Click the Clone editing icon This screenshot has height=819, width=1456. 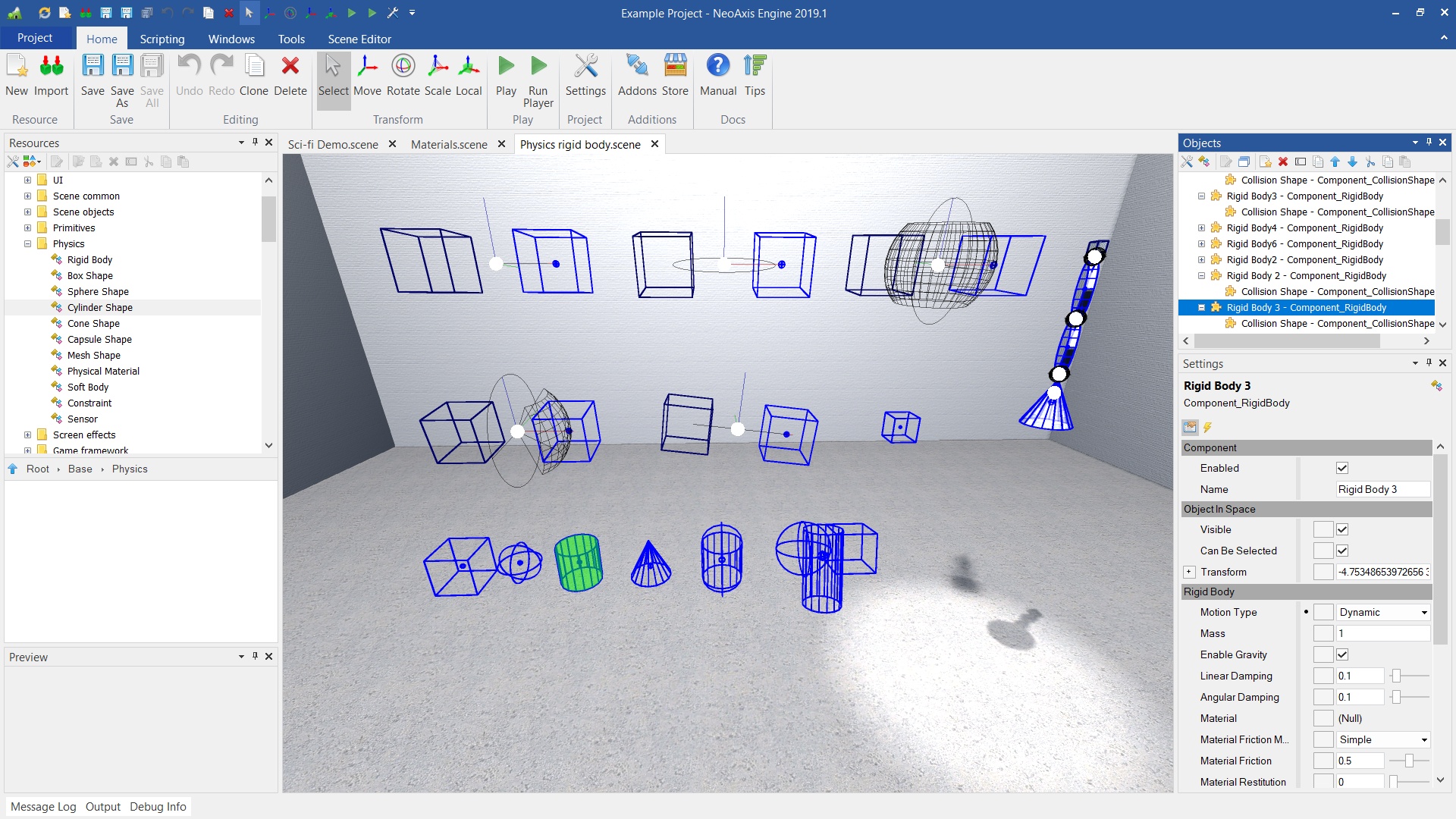click(254, 75)
